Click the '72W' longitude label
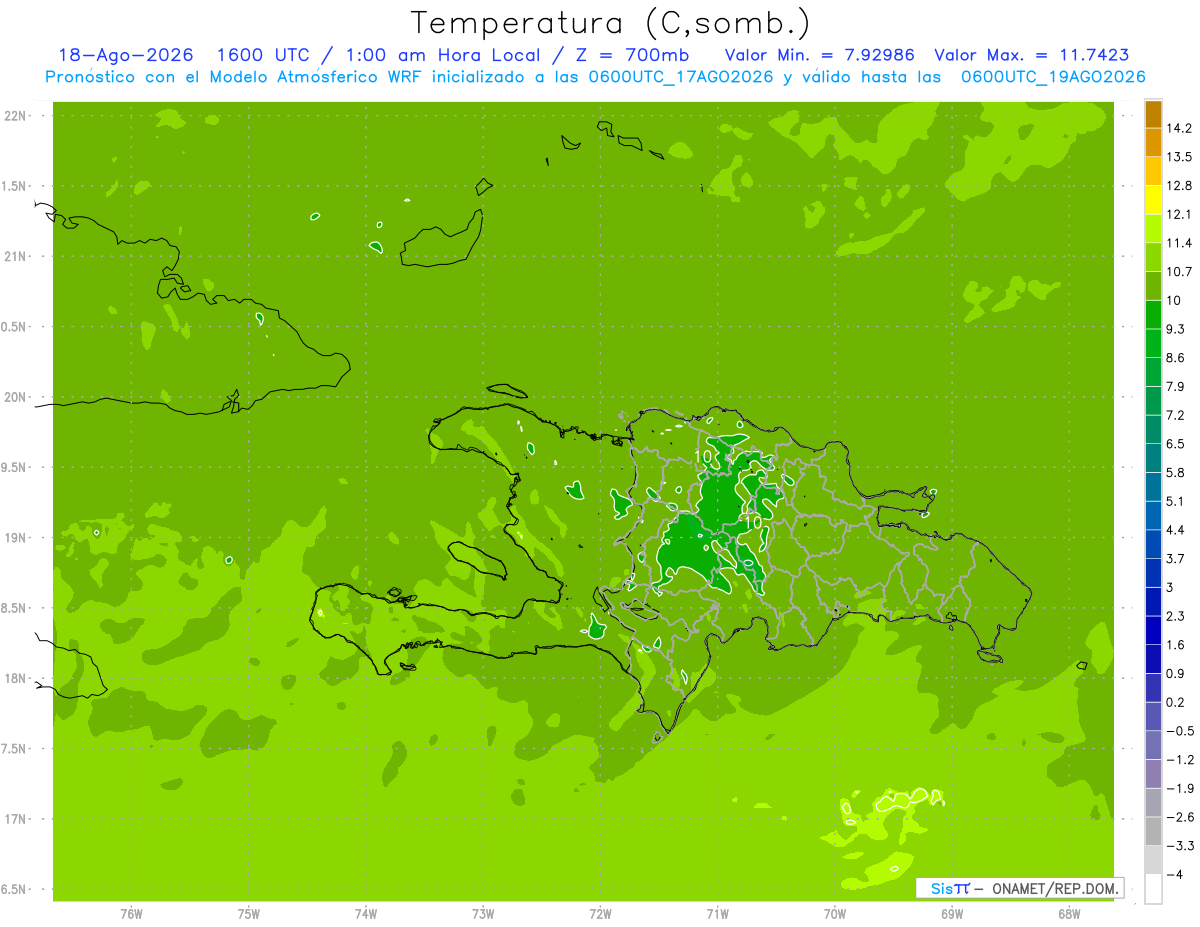 pos(600,913)
